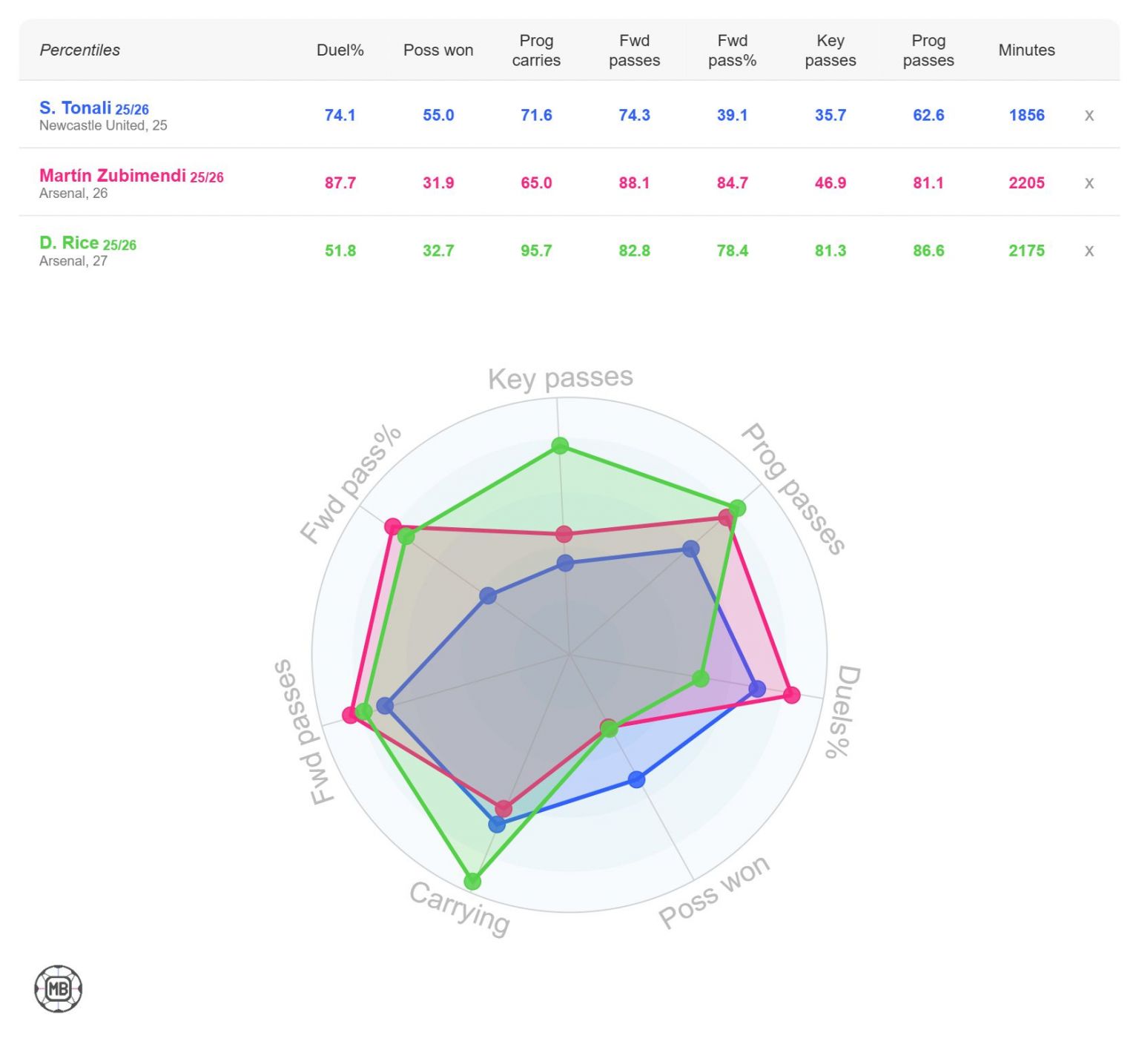
Task: Remove D. Rice row with x
Action: click(1089, 251)
